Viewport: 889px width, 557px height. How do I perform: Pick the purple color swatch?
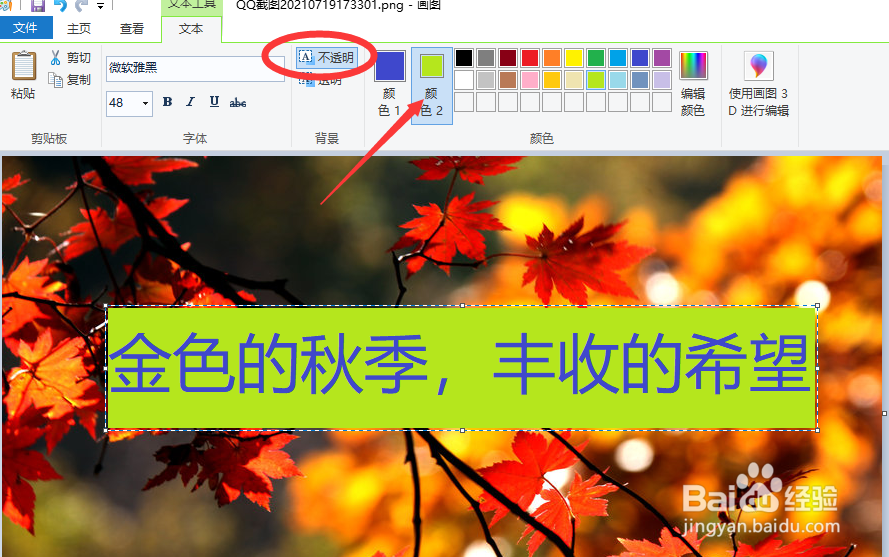click(x=662, y=58)
